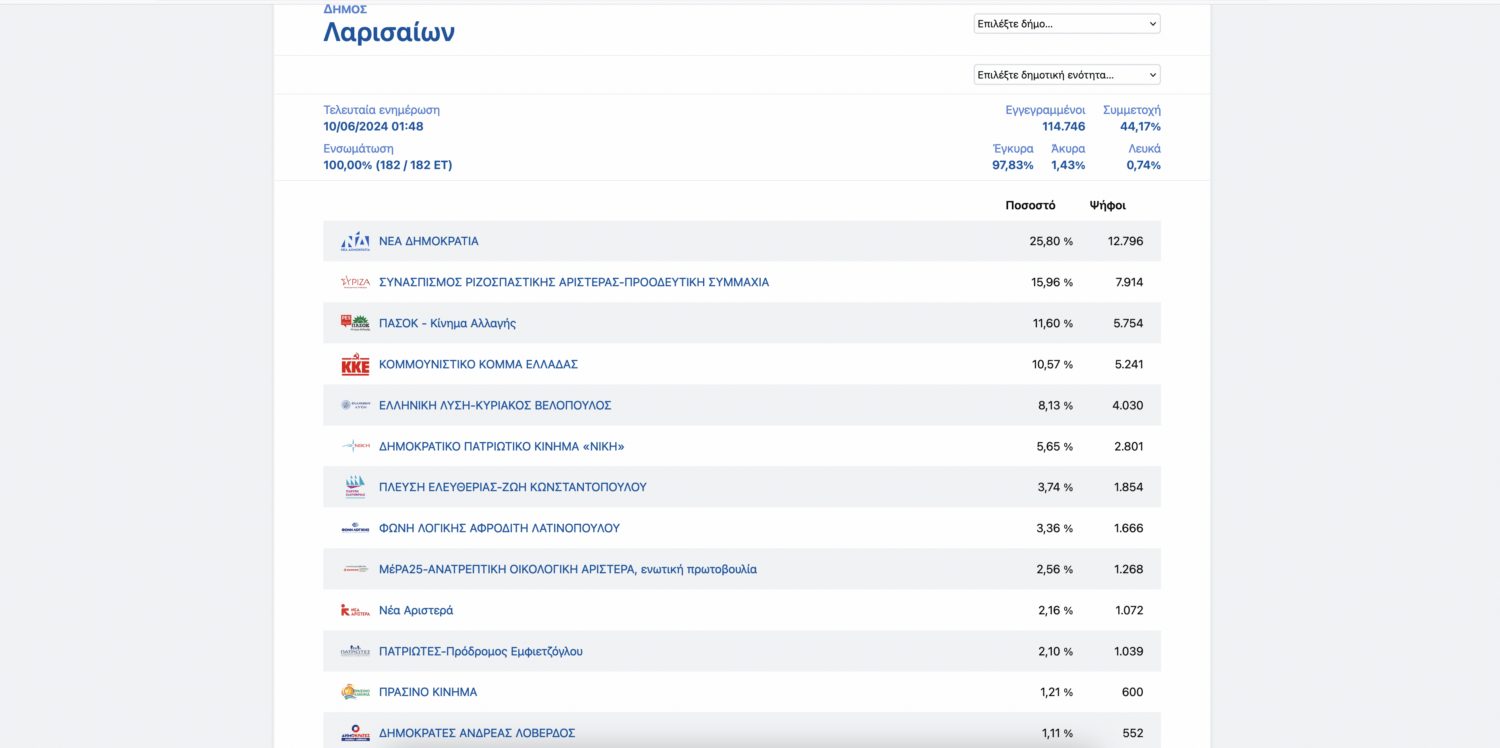Viewport: 1500px width, 748px height.
Task: Click the update date '10/06/2024 01:48'
Action: pos(373,126)
